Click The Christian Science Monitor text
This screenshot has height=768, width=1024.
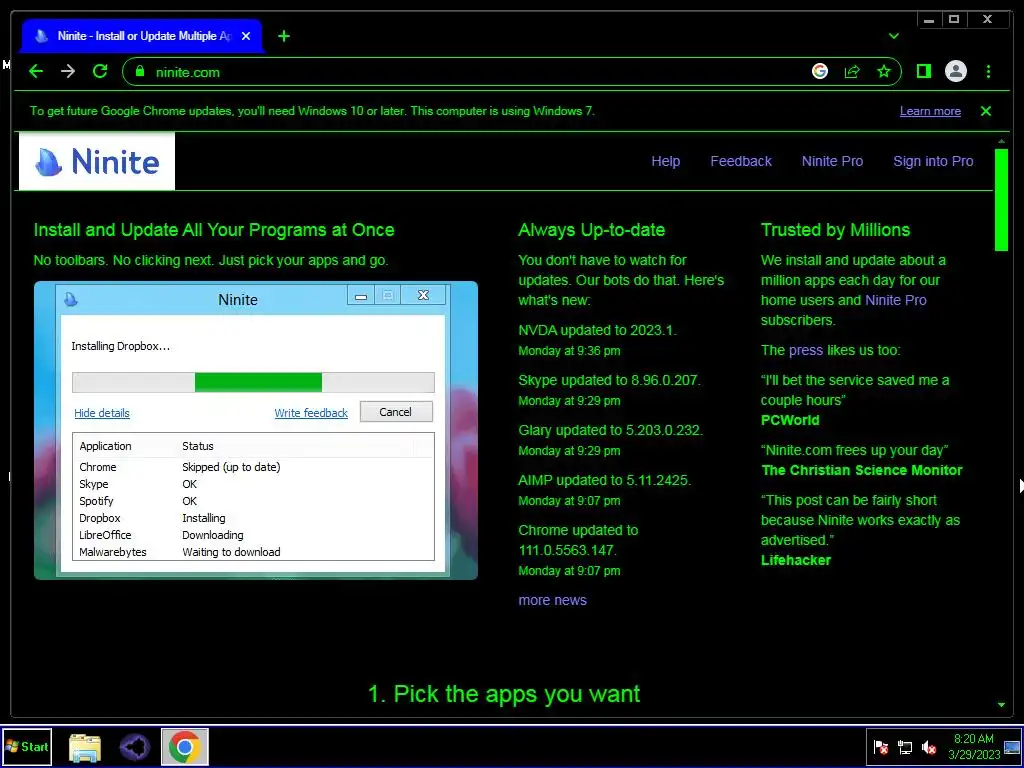pyautogui.click(x=861, y=470)
